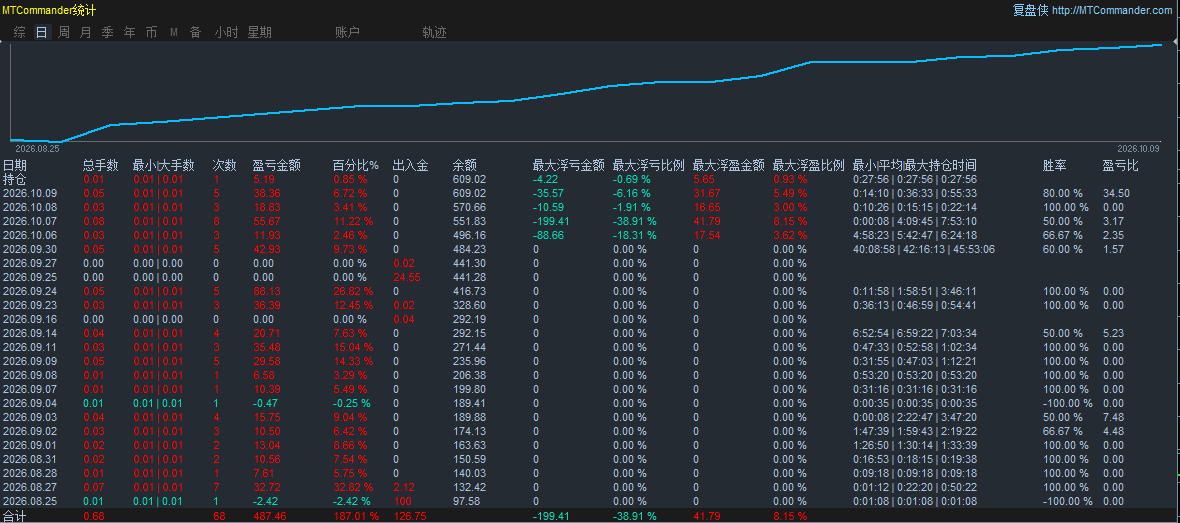The width and height of the screenshot is (1180, 523).
Task: Sort by the 日期 column header
Action: pyautogui.click(x=14, y=166)
